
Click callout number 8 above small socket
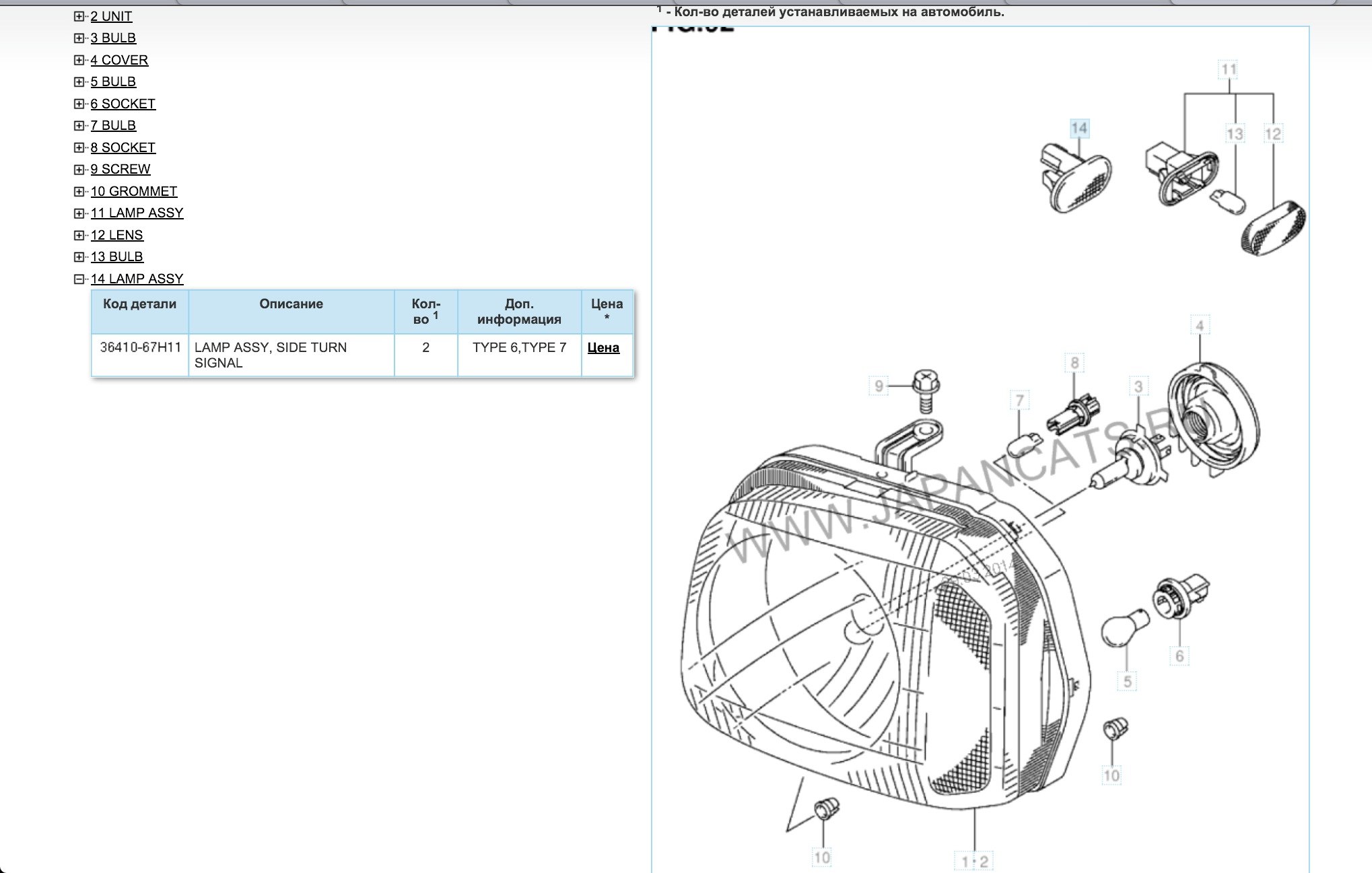1074,363
